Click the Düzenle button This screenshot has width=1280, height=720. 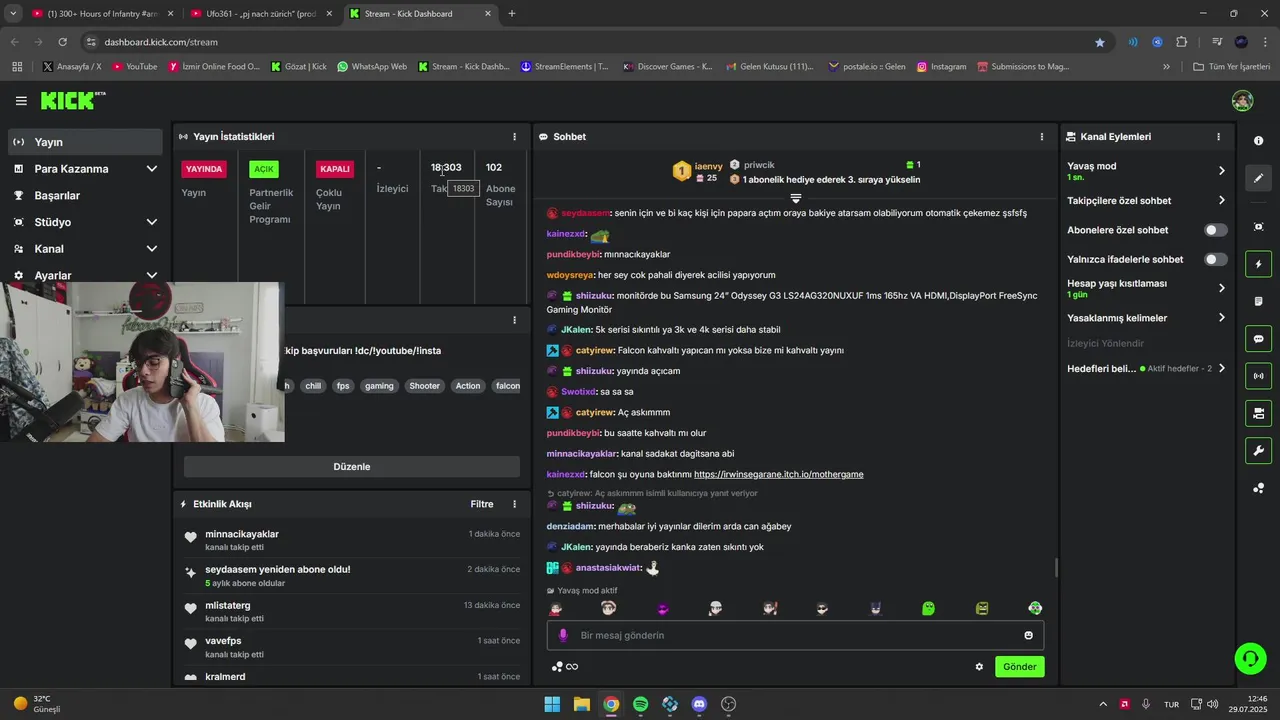point(351,467)
